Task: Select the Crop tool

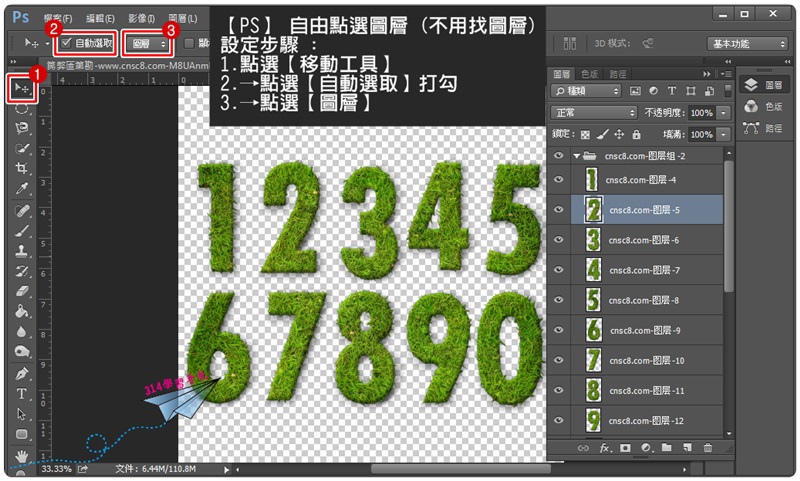Action: (21, 168)
